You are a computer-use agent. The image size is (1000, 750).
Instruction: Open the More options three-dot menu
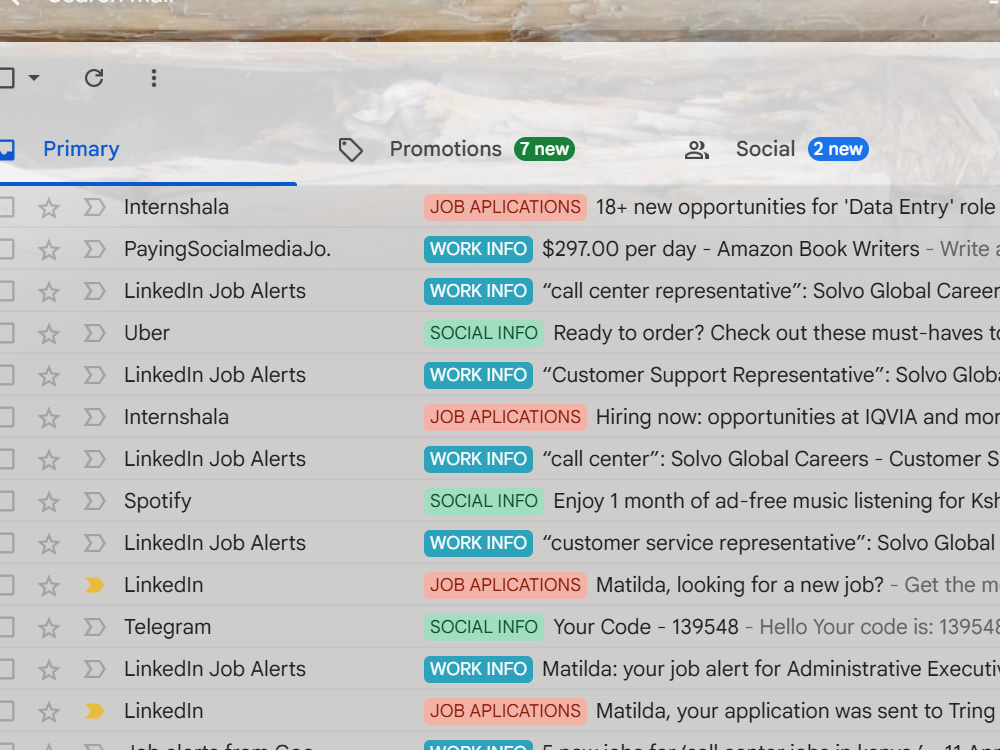(x=154, y=78)
